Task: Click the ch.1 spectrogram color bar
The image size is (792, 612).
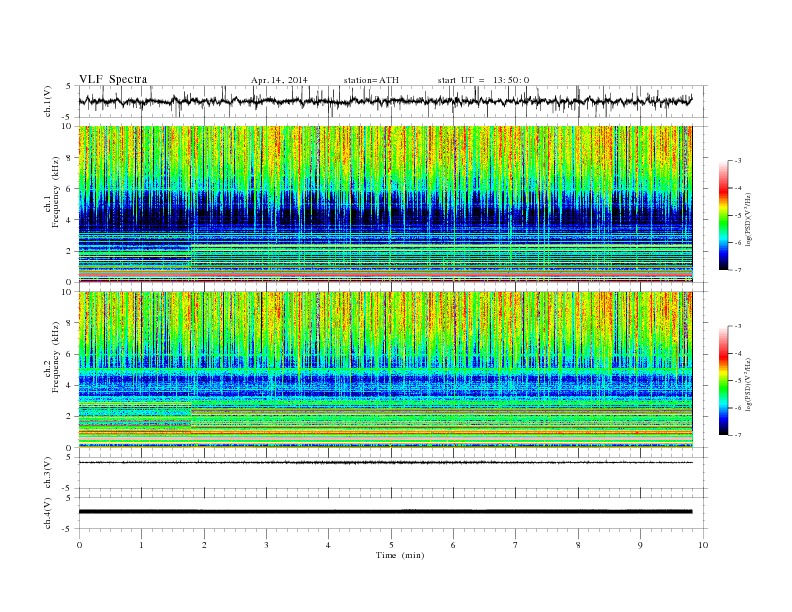Action: click(x=723, y=215)
